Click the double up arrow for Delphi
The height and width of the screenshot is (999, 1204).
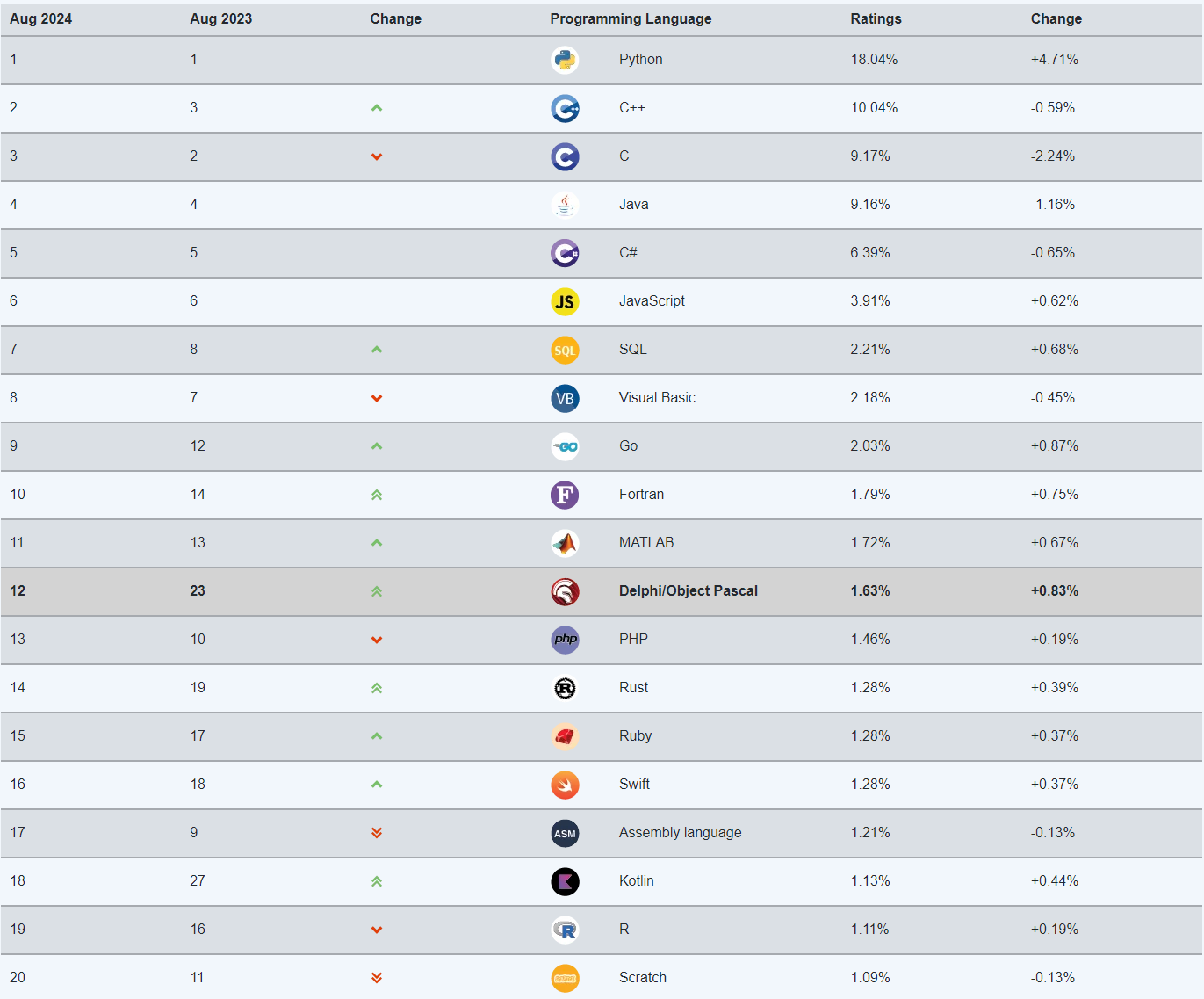(377, 591)
